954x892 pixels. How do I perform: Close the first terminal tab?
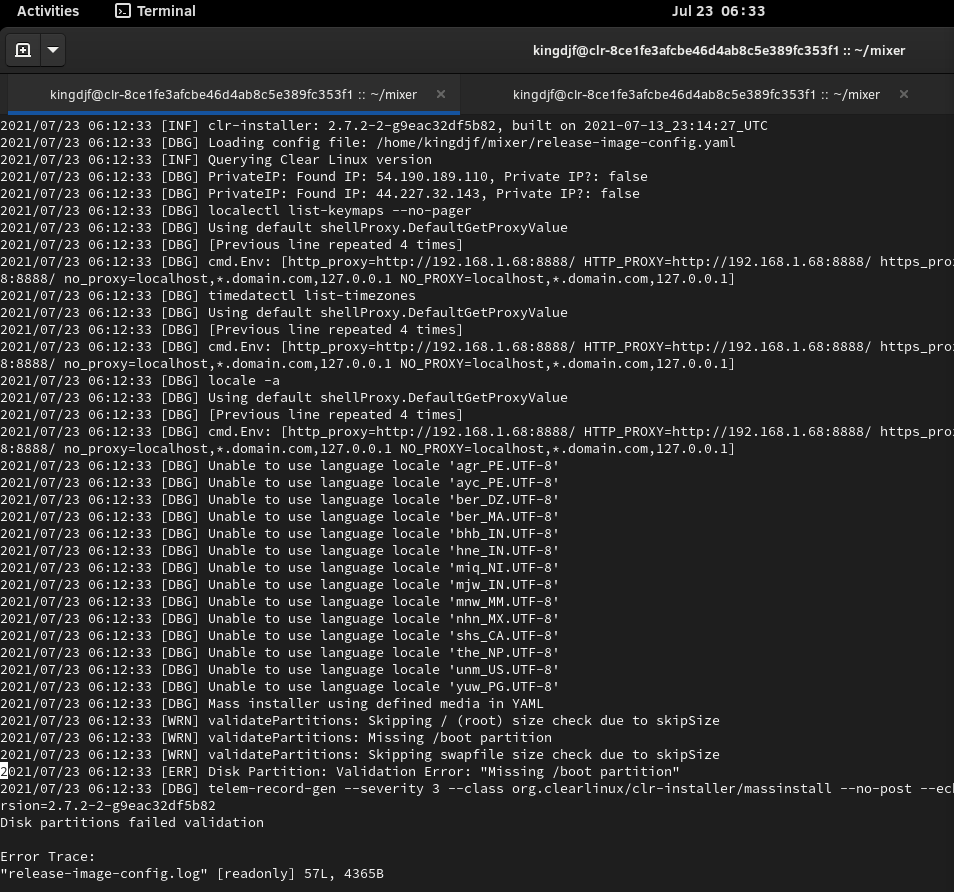440,94
